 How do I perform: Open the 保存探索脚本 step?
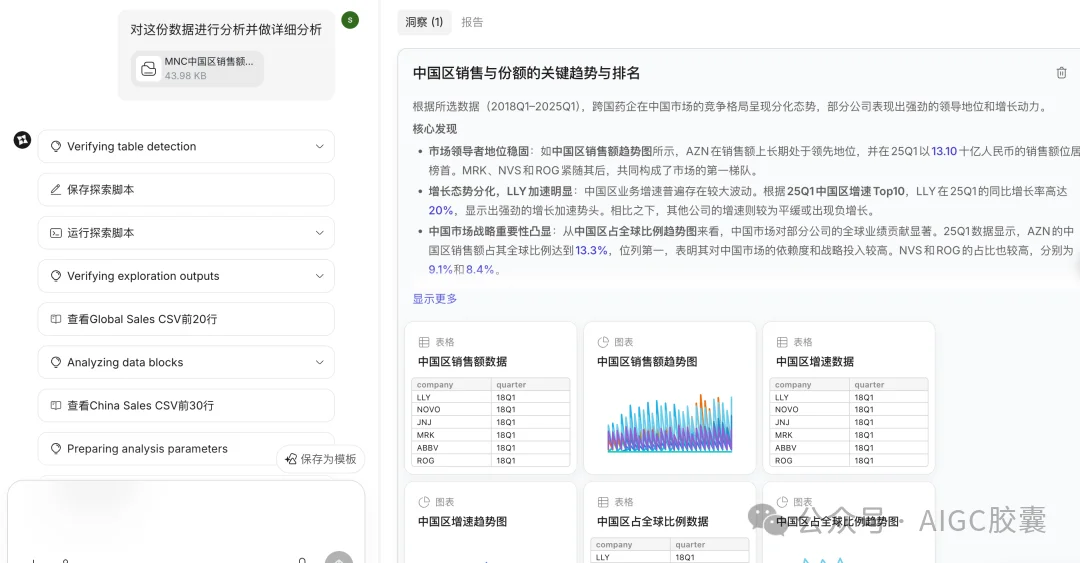[x=186, y=190]
